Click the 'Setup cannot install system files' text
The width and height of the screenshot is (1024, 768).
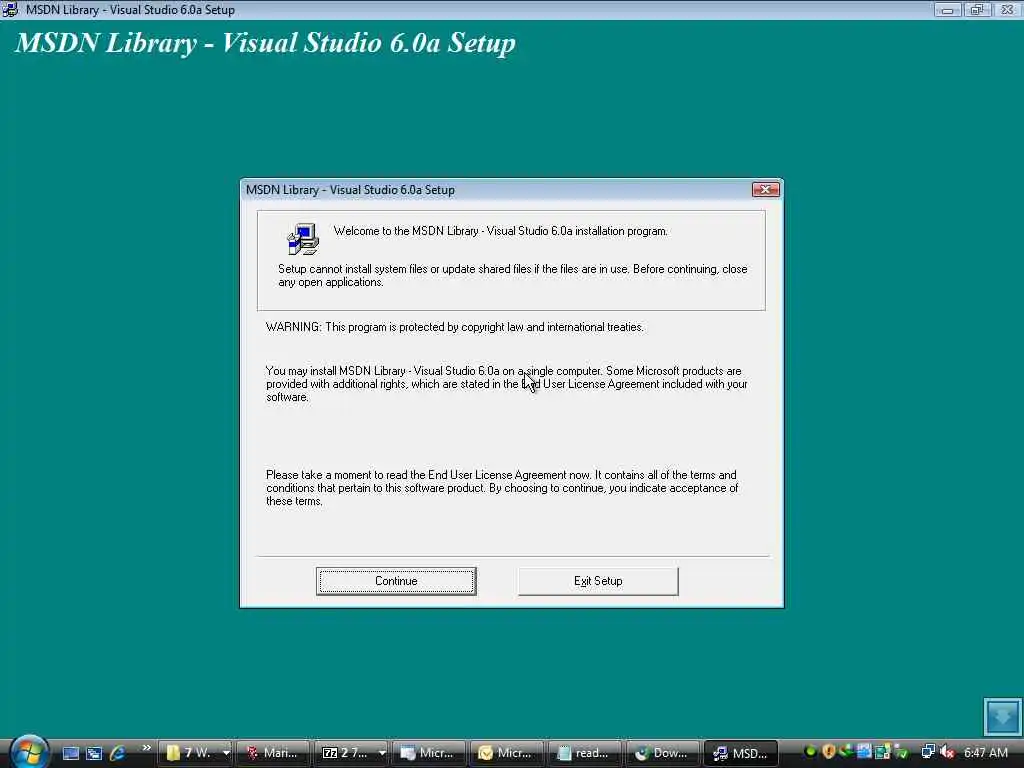513,276
